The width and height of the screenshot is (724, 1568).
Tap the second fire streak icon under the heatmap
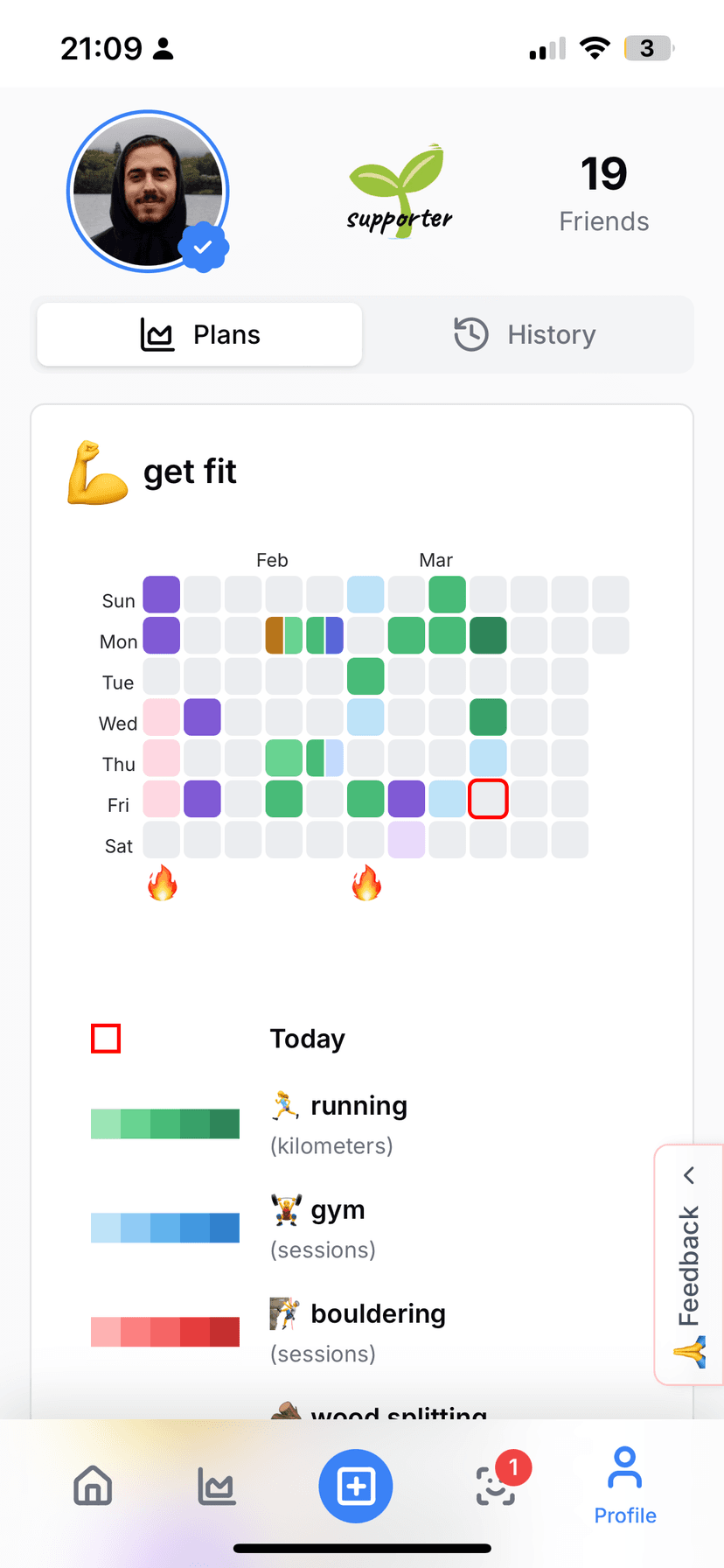[366, 883]
